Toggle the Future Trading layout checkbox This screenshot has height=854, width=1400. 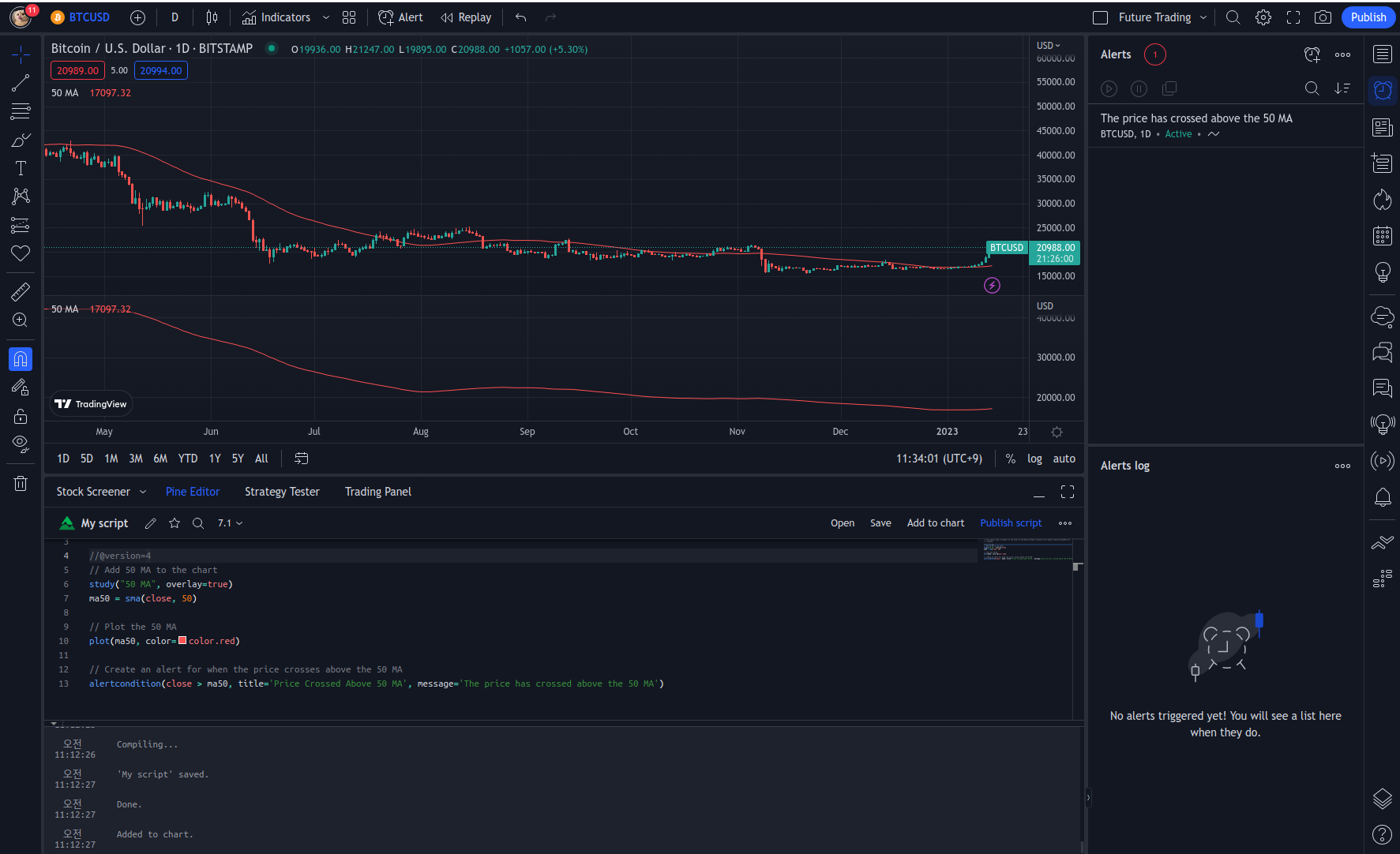(1100, 17)
